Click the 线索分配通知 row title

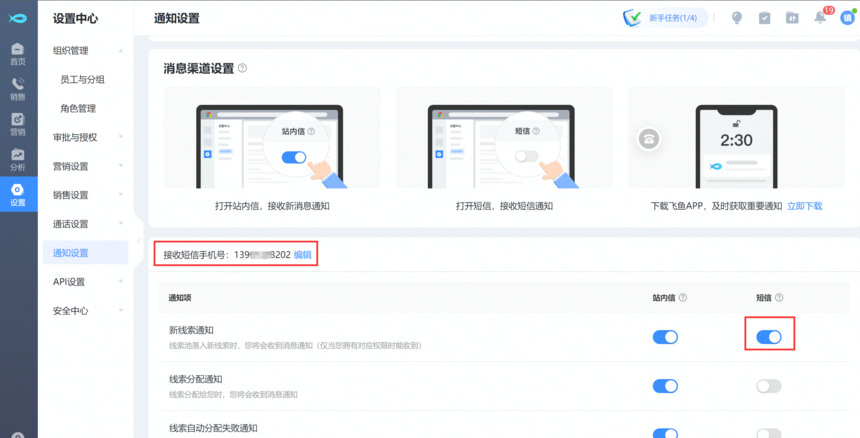196,379
